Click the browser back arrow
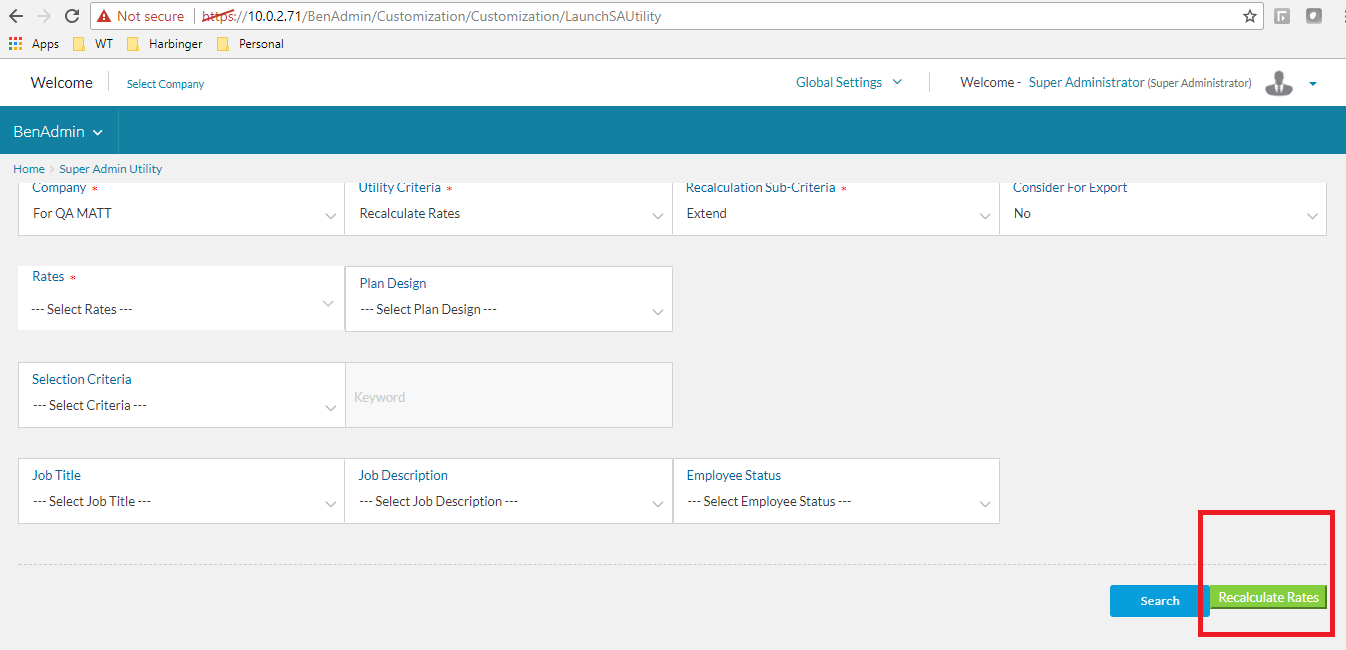1346x650 pixels. (16, 16)
